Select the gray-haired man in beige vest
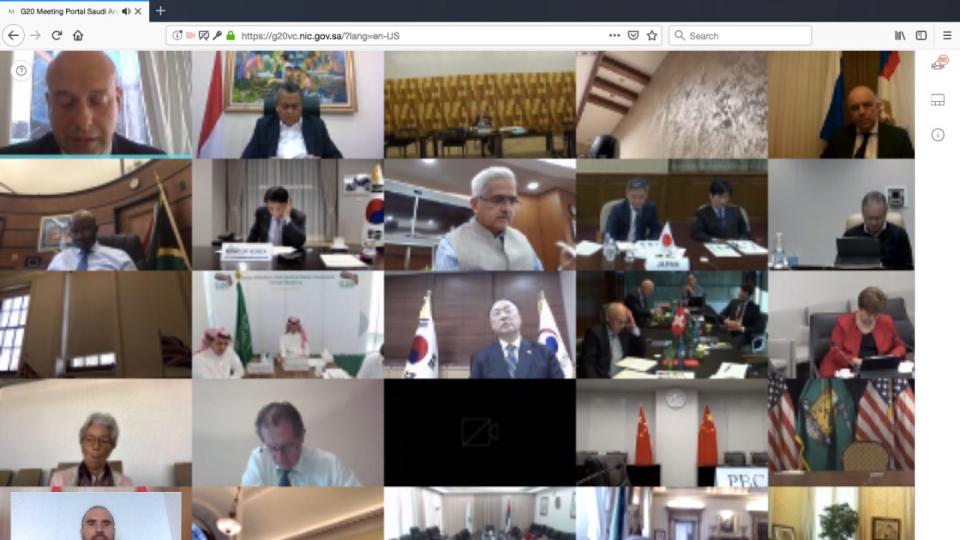 coord(480,215)
